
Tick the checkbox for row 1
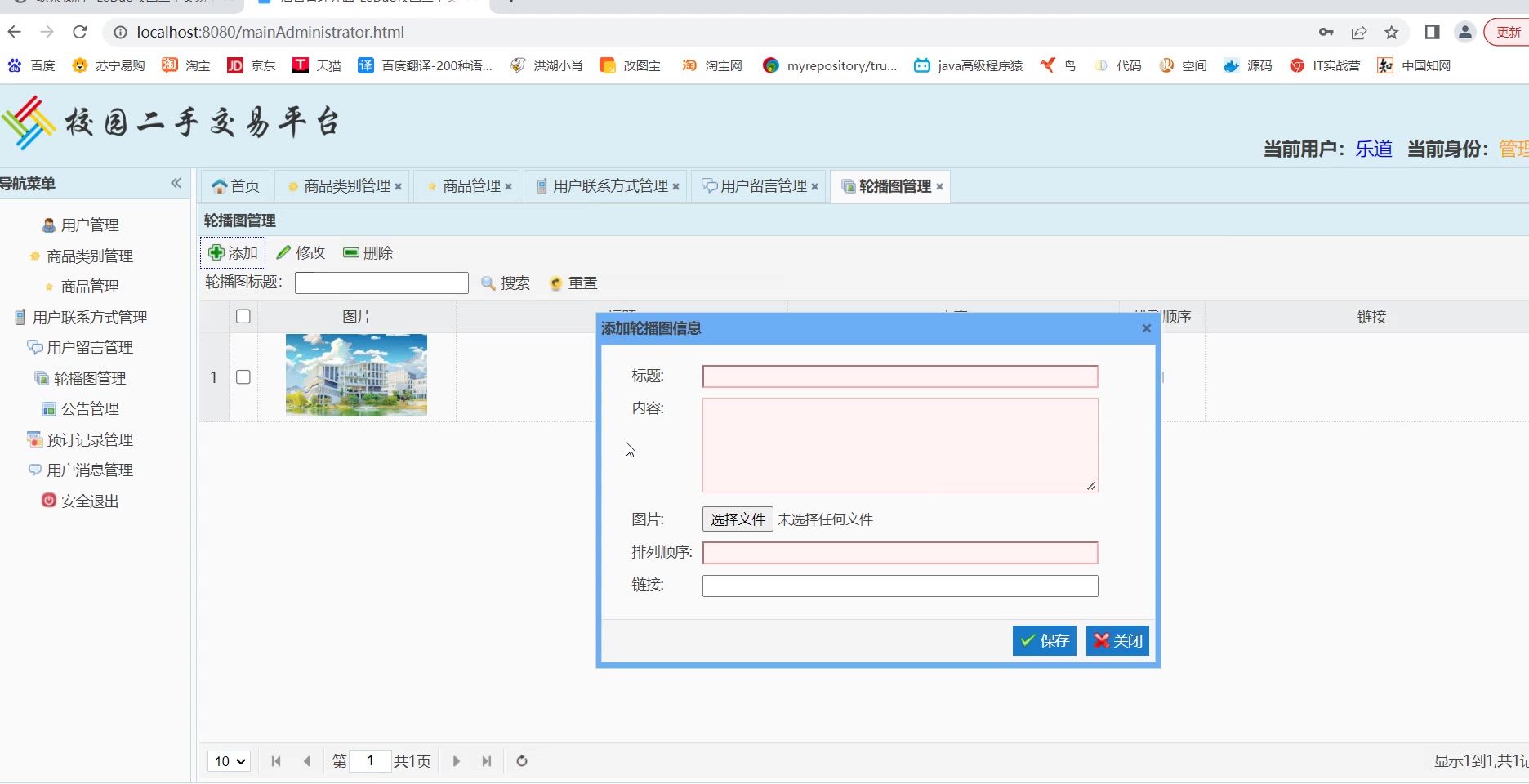pos(243,377)
